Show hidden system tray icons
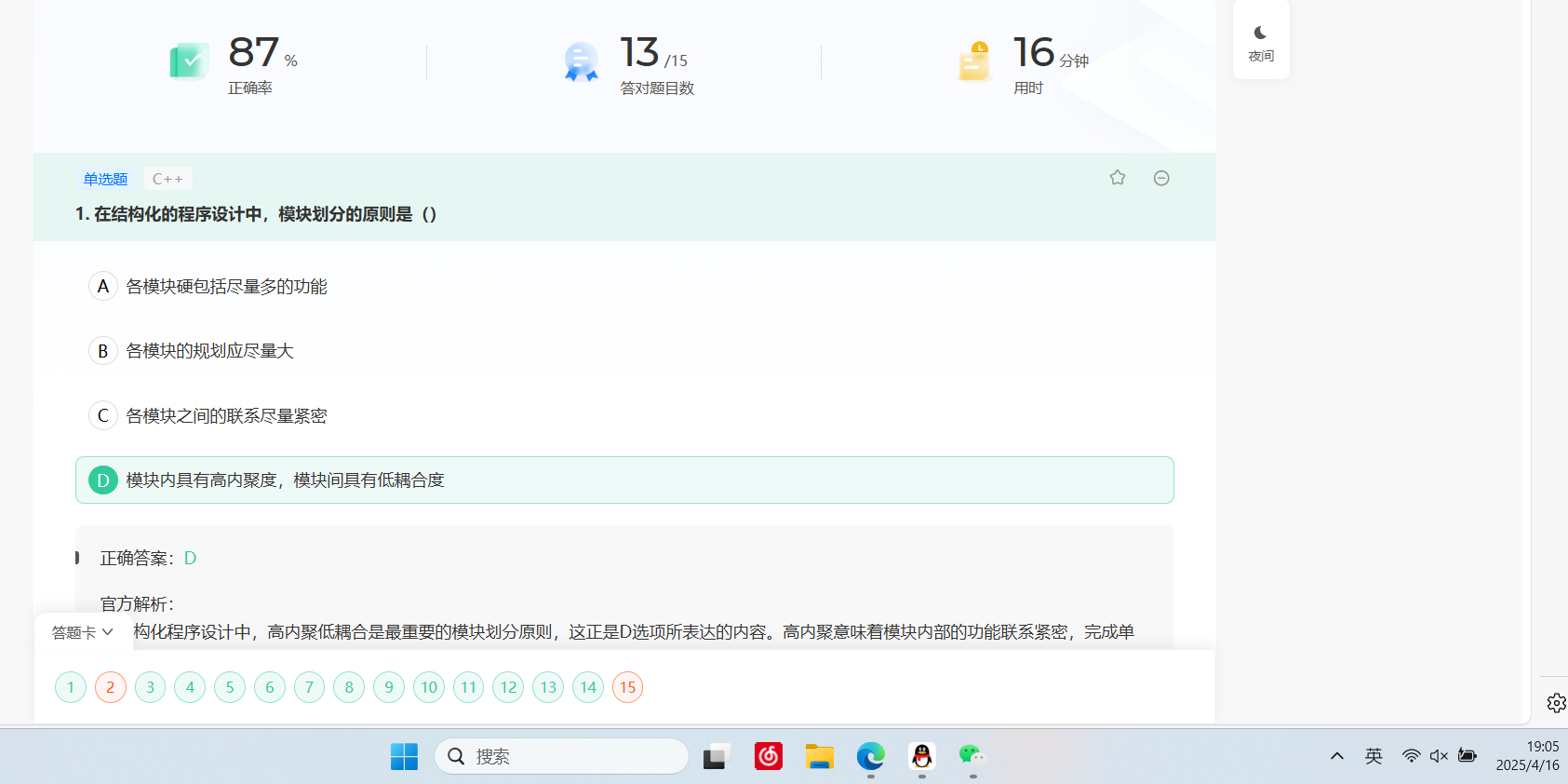This screenshot has height=784, width=1568. click(x=1337, y=756)
